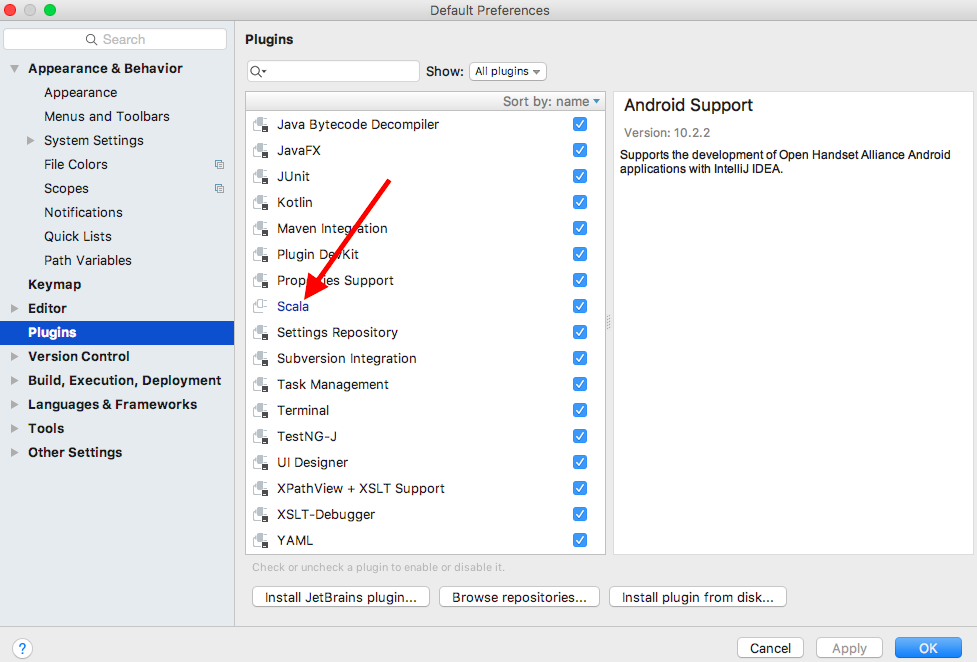977x662 pixels.
Task: Click the Scala plugin icon
Action: pos(260,306)
